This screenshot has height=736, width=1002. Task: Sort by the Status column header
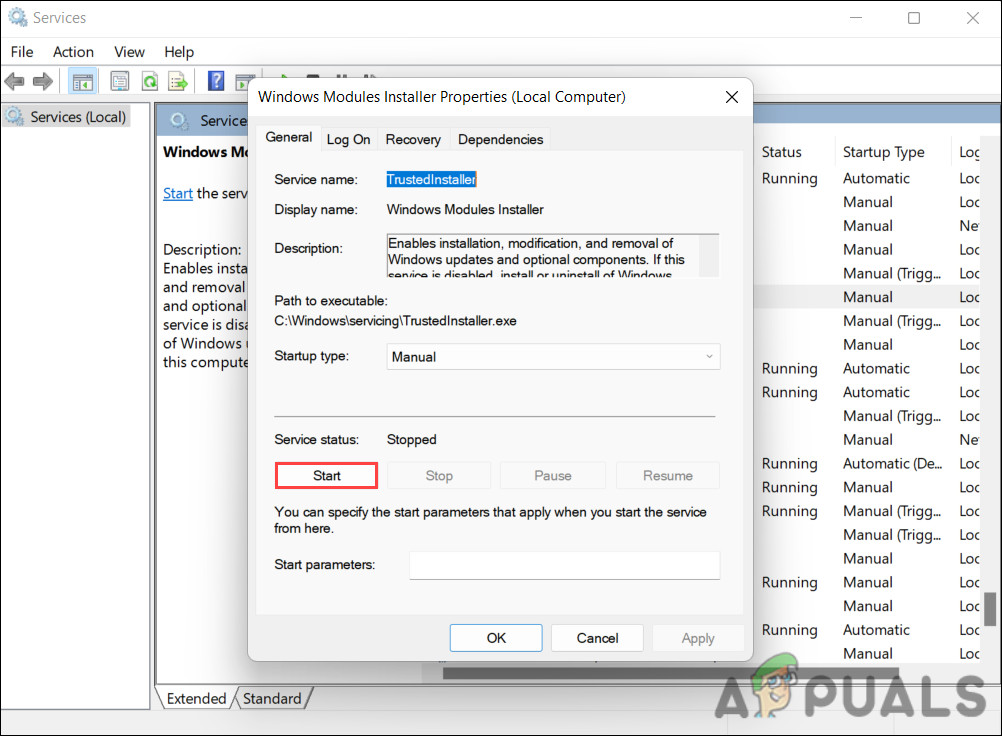(781, 151)
